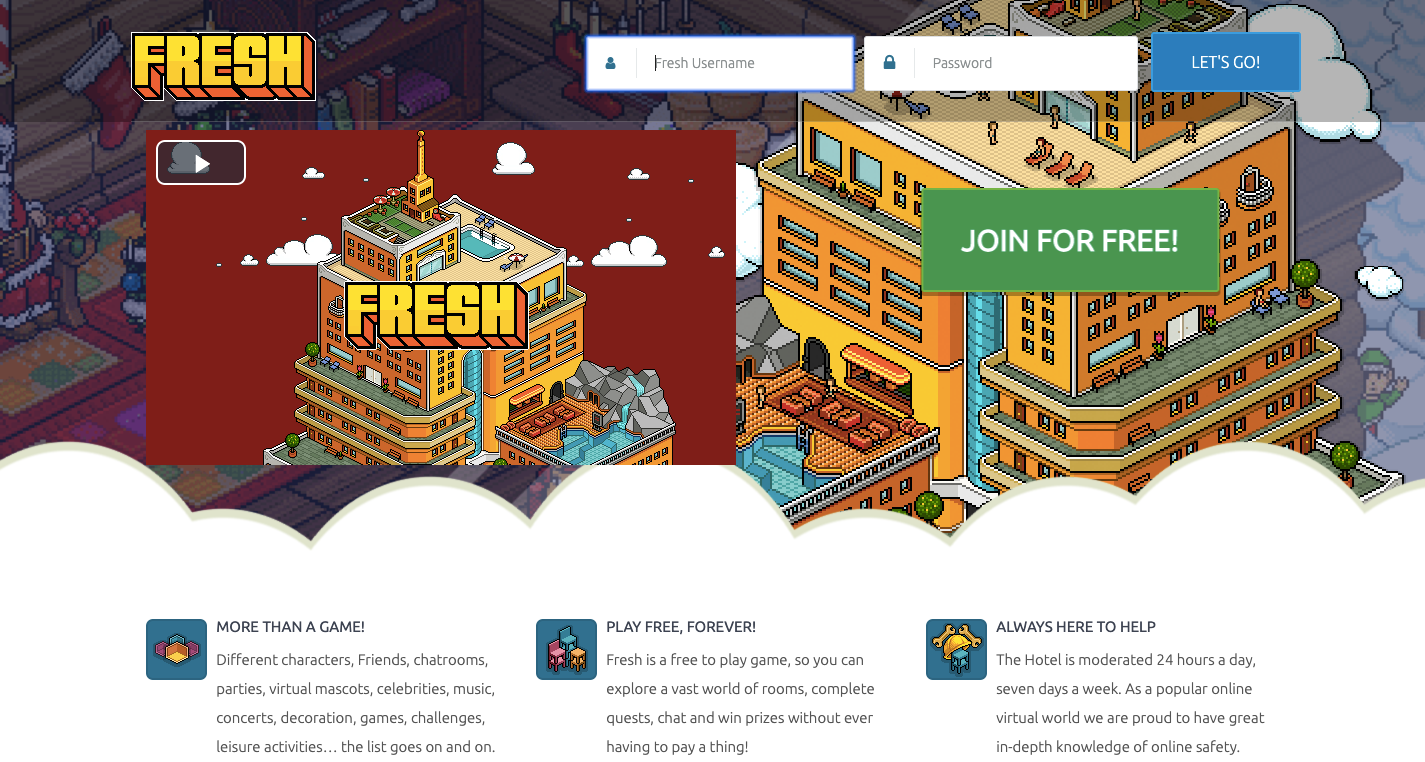Image resolution: width=1425 pixels, height=762 pixels.
Task: Click the green JOIN FOR FREE! button
Action: [1070, 241]
